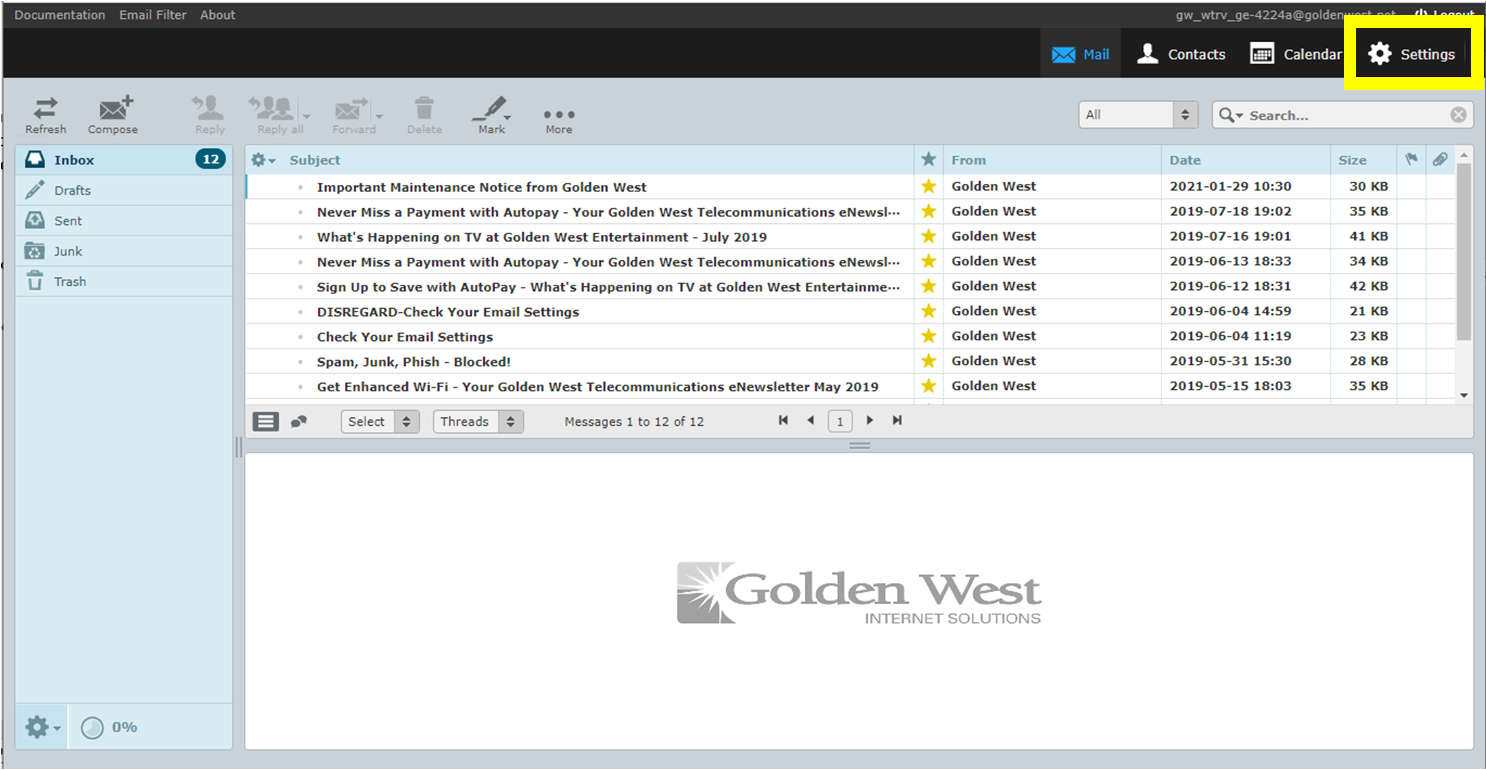
Task: Open the Mail section
Action: [1081, 54]
